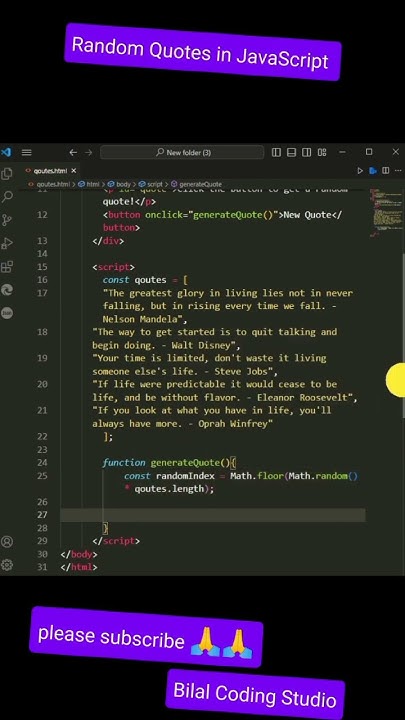This screenshot has width=405, height=720.
Task: Open the Accounts menu icon
Action: click(7, 541)
